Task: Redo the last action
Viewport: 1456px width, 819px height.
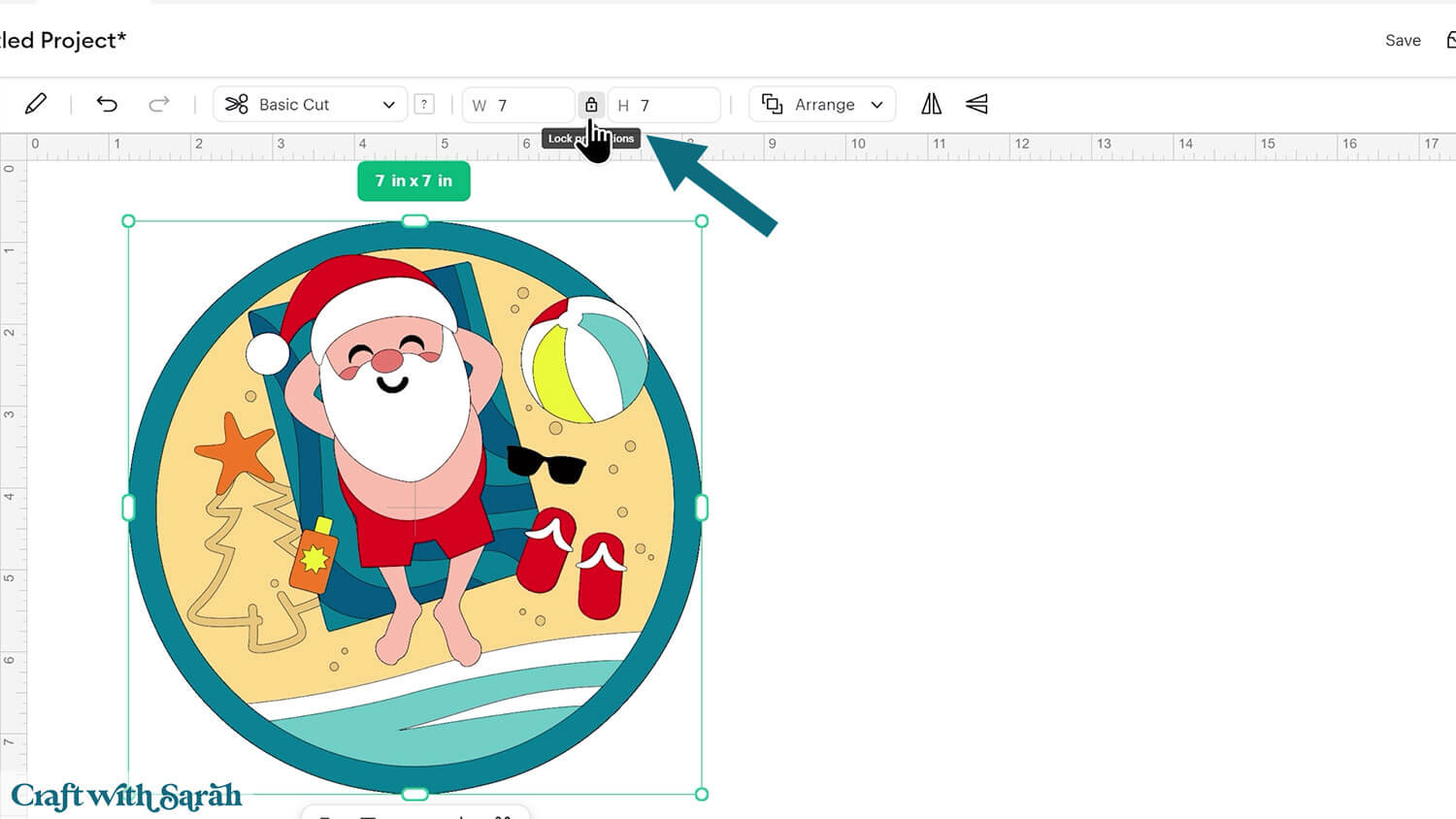Action: coord(158,104)
